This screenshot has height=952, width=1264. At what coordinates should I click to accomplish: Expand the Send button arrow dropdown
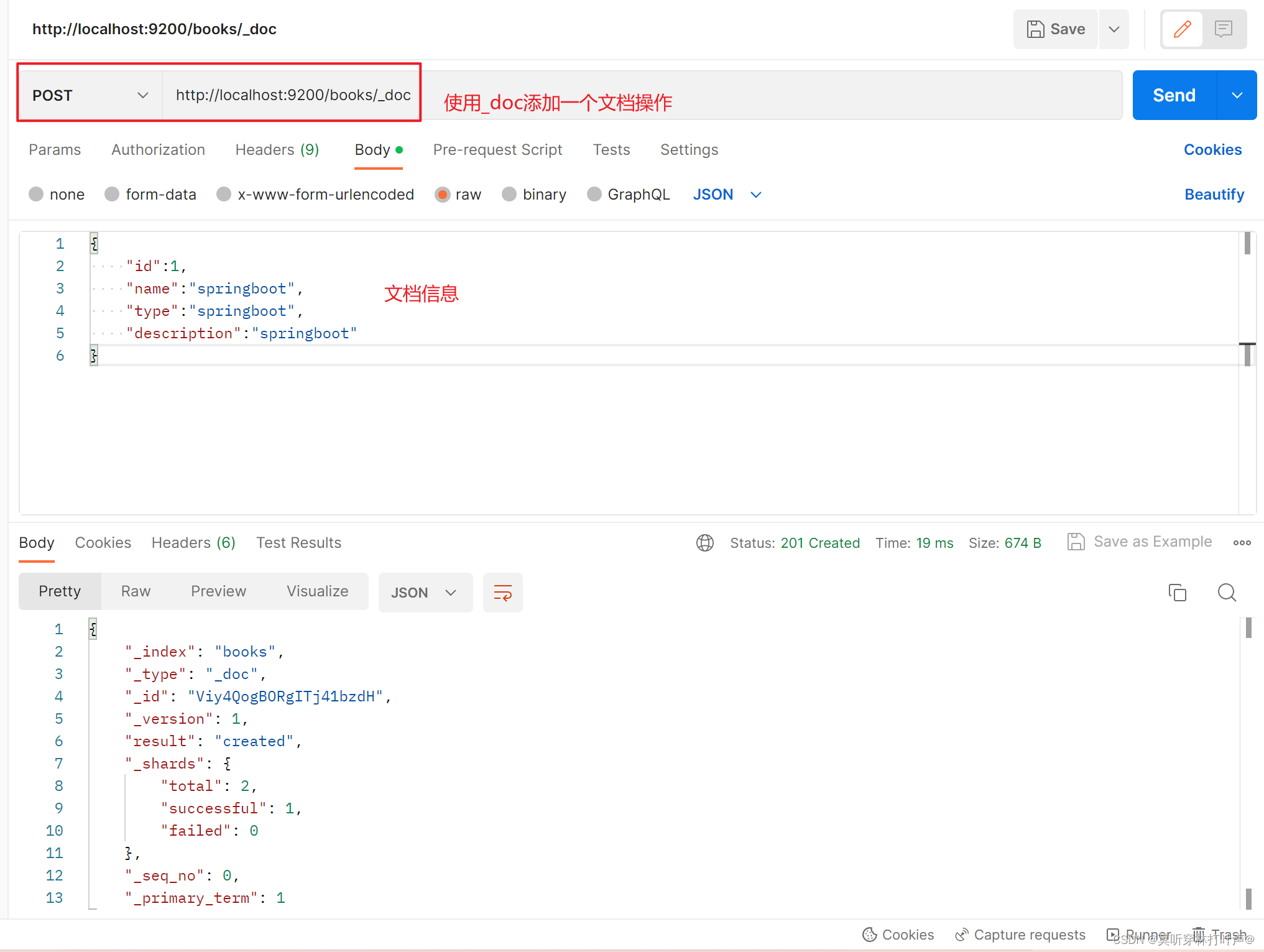[x=1237, y=95]
